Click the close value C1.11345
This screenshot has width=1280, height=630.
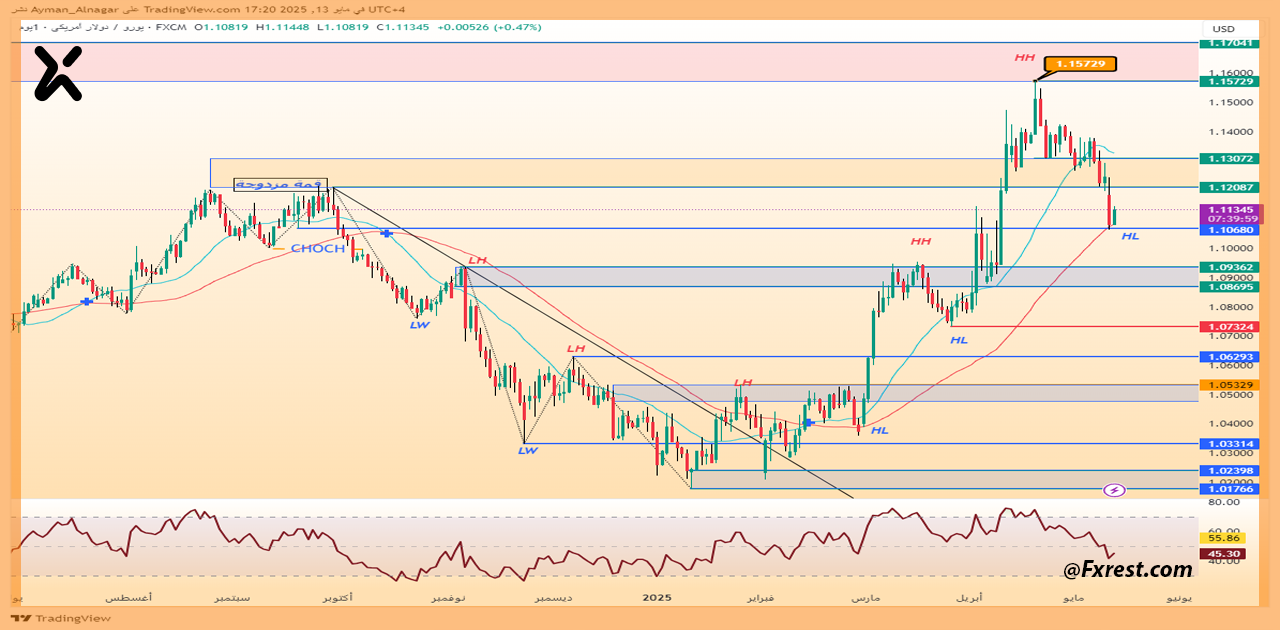tap(402, 27)
